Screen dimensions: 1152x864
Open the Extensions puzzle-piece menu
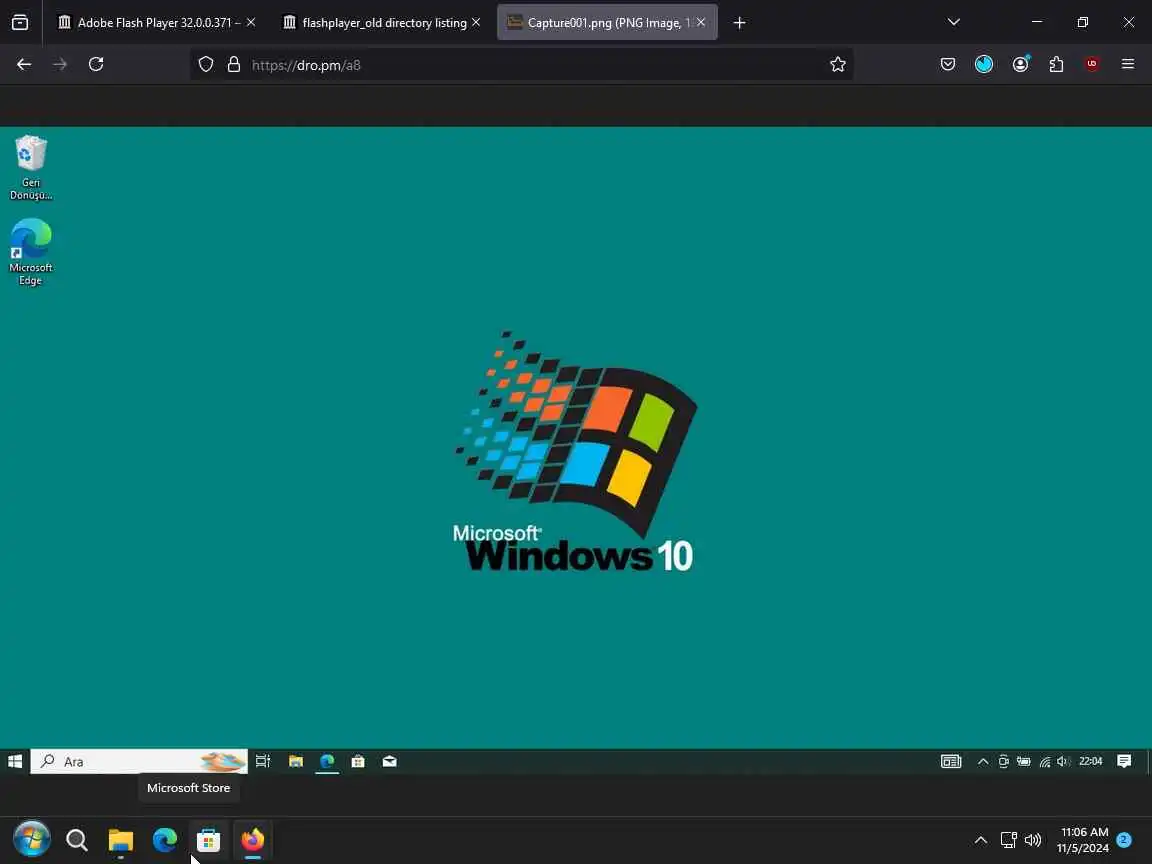click(1056, 65)
